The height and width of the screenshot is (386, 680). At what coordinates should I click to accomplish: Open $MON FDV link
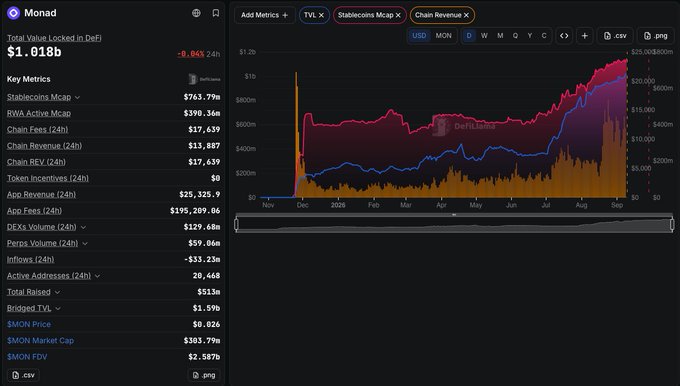[27, 357]
